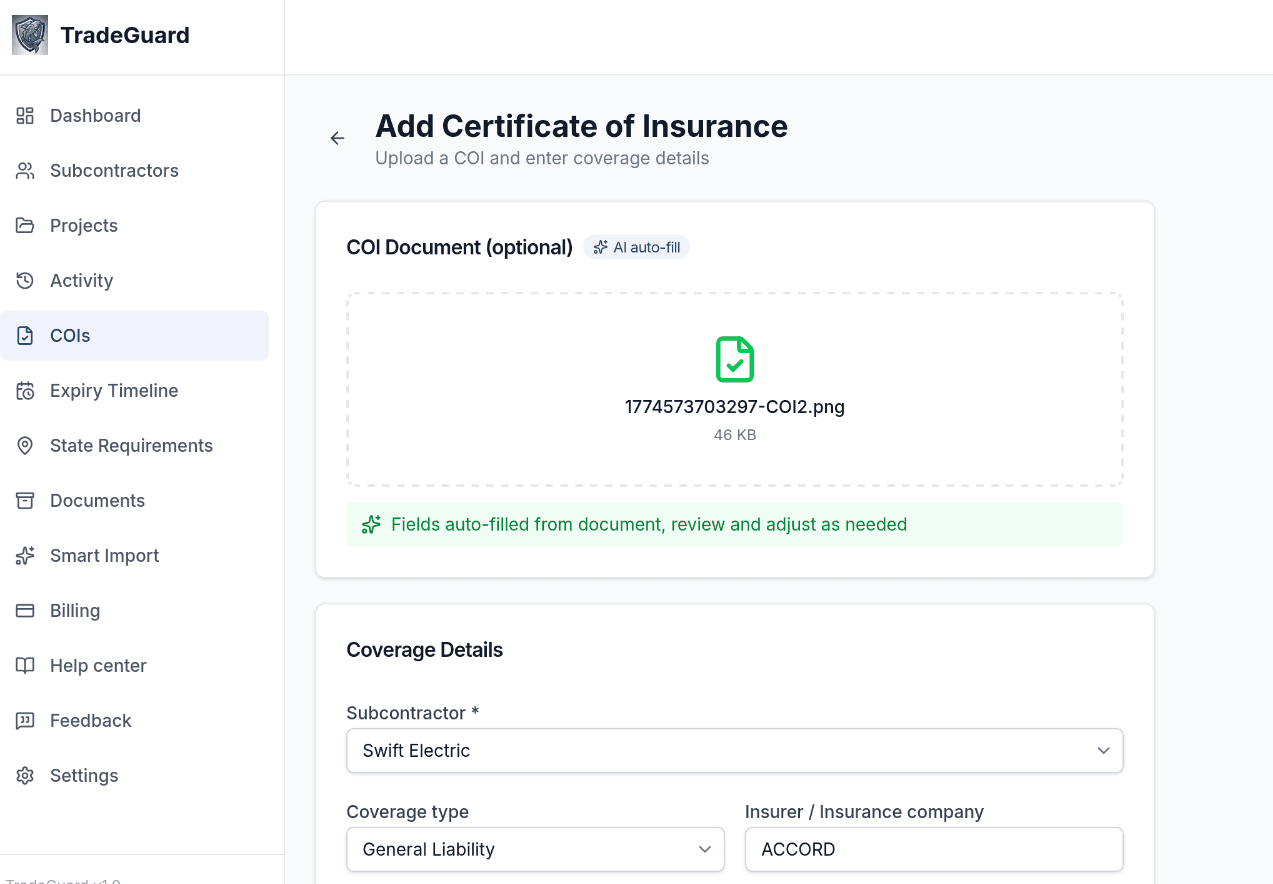Viewport: 1273px width, 884px height.
Task: Click the Billing credit card icon
Action: (x=25, y=611)
